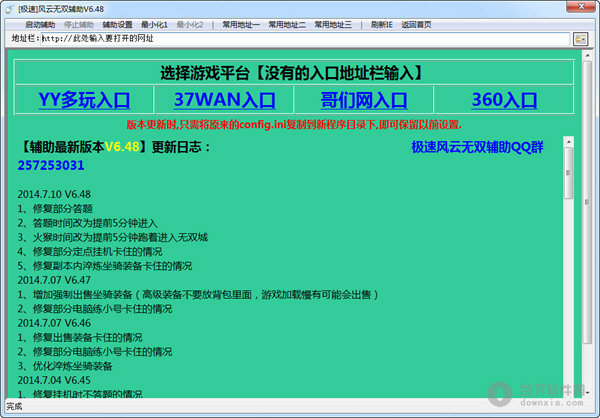600x418 pixels.
Task: Open the YY多玩入口 link
Action: 84,100
